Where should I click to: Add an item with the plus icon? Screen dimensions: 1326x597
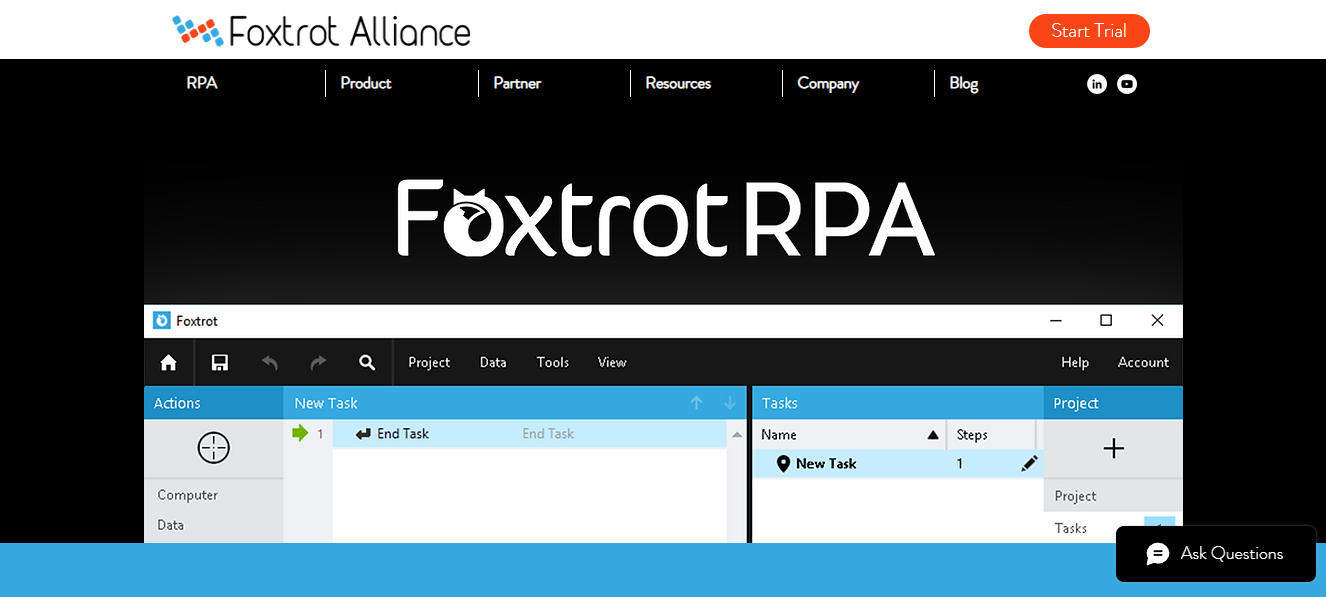pos(1113,449)
